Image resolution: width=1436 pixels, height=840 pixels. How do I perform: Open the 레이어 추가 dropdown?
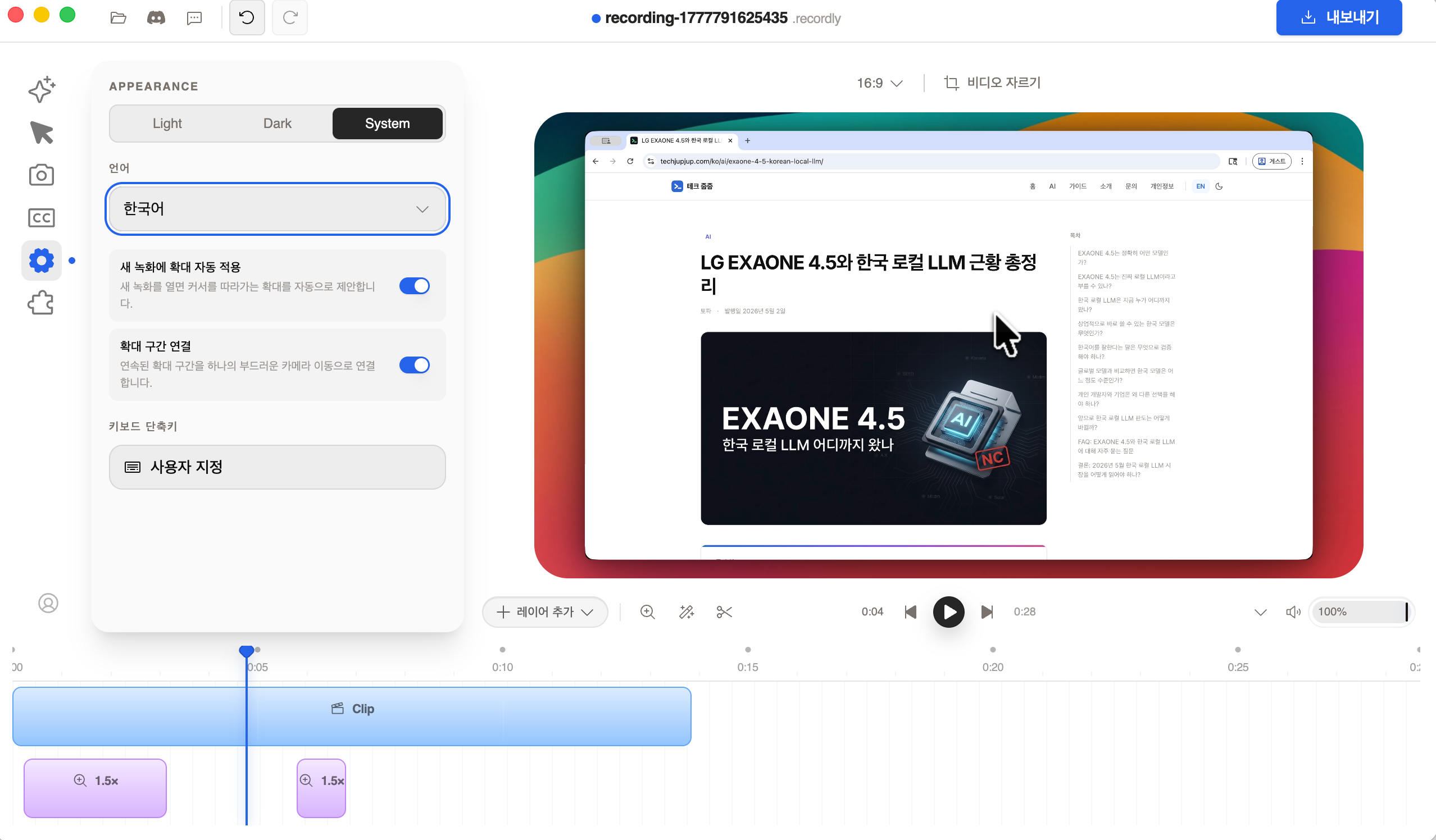click(546, 611)
